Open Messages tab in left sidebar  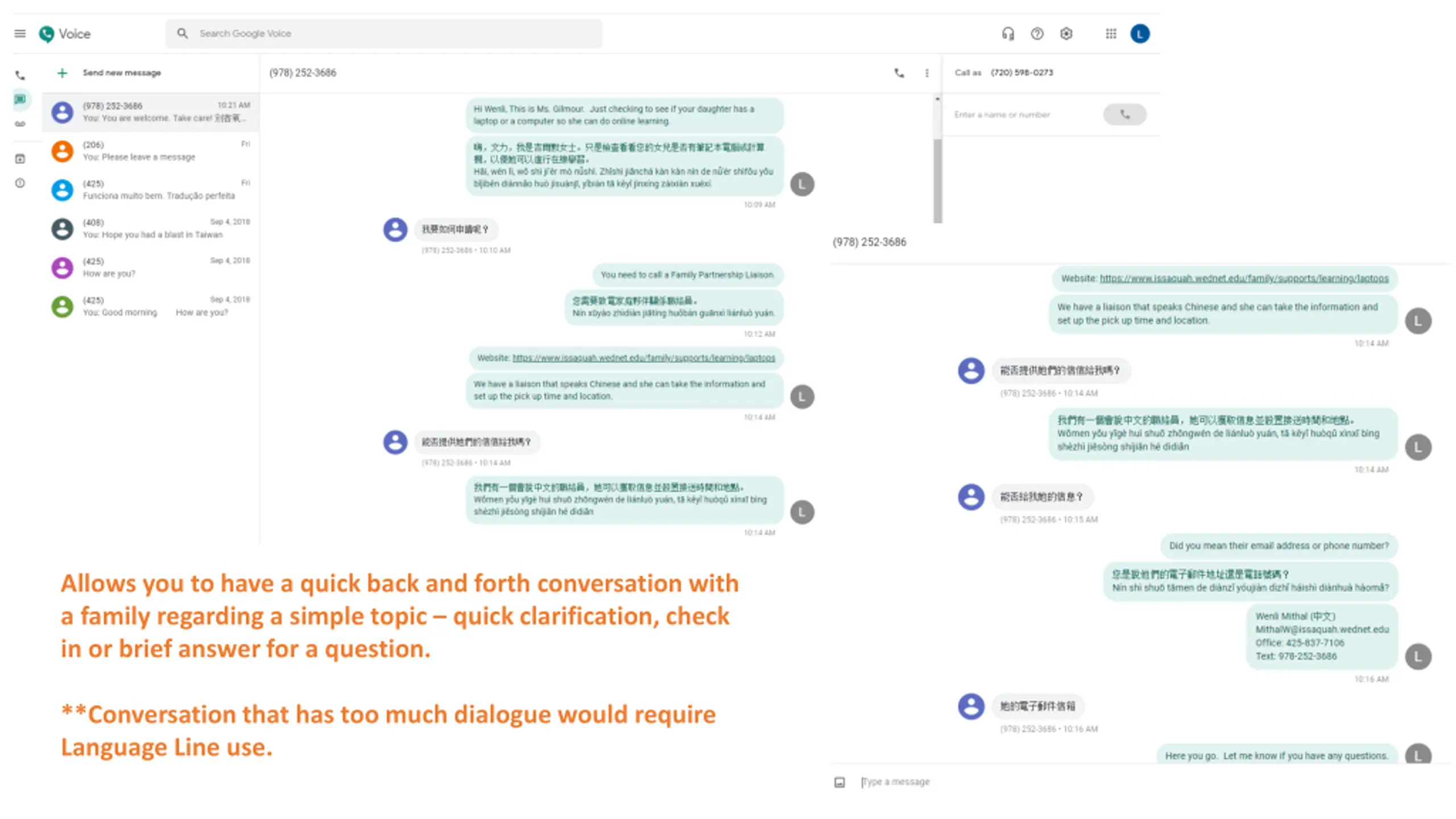20,100
